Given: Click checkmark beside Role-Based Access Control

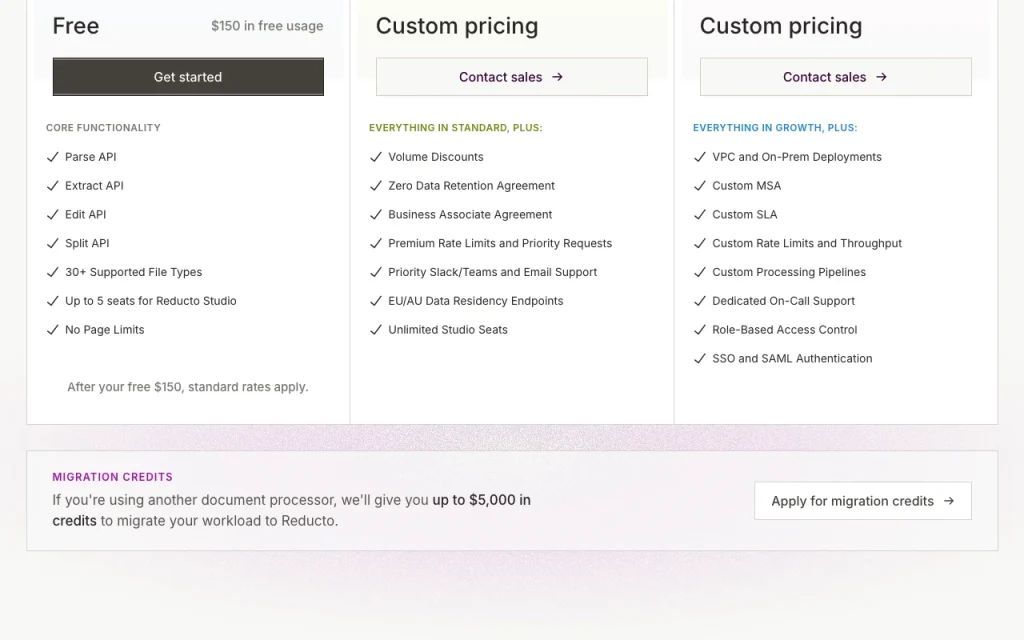Looking at the screenshot, I should coord(699,329).
